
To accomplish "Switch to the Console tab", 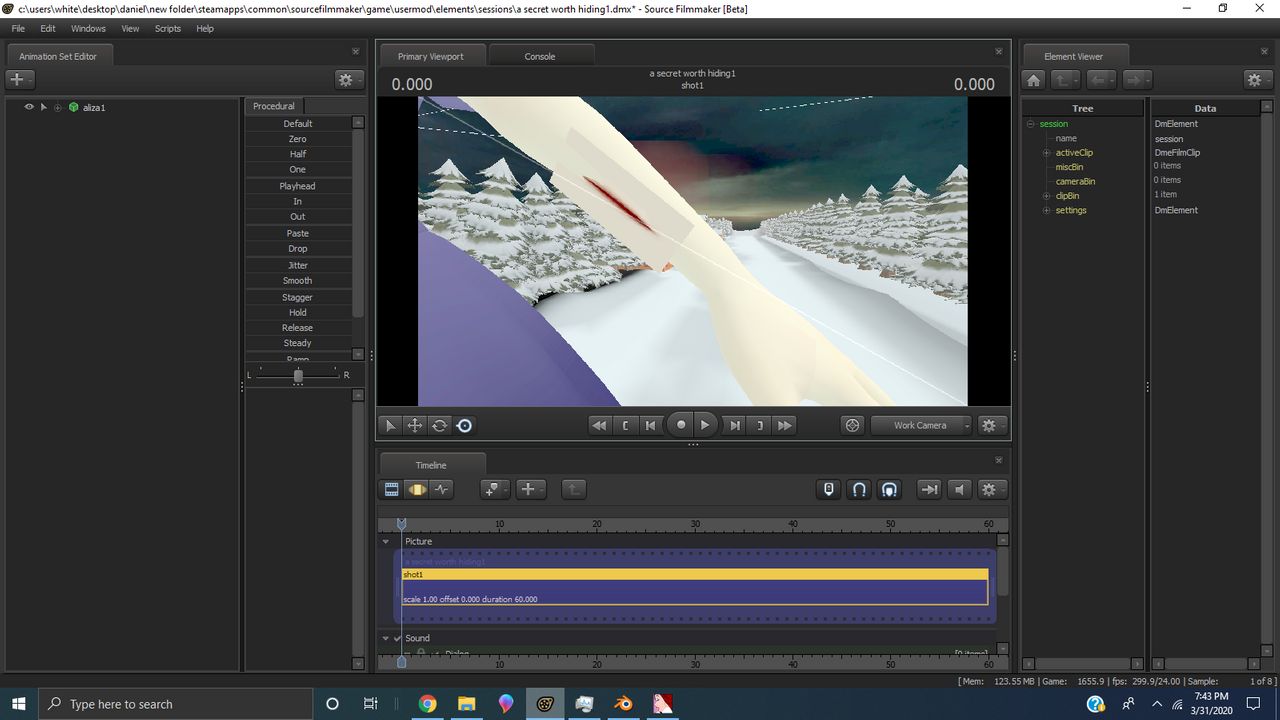I will [540, 56].
